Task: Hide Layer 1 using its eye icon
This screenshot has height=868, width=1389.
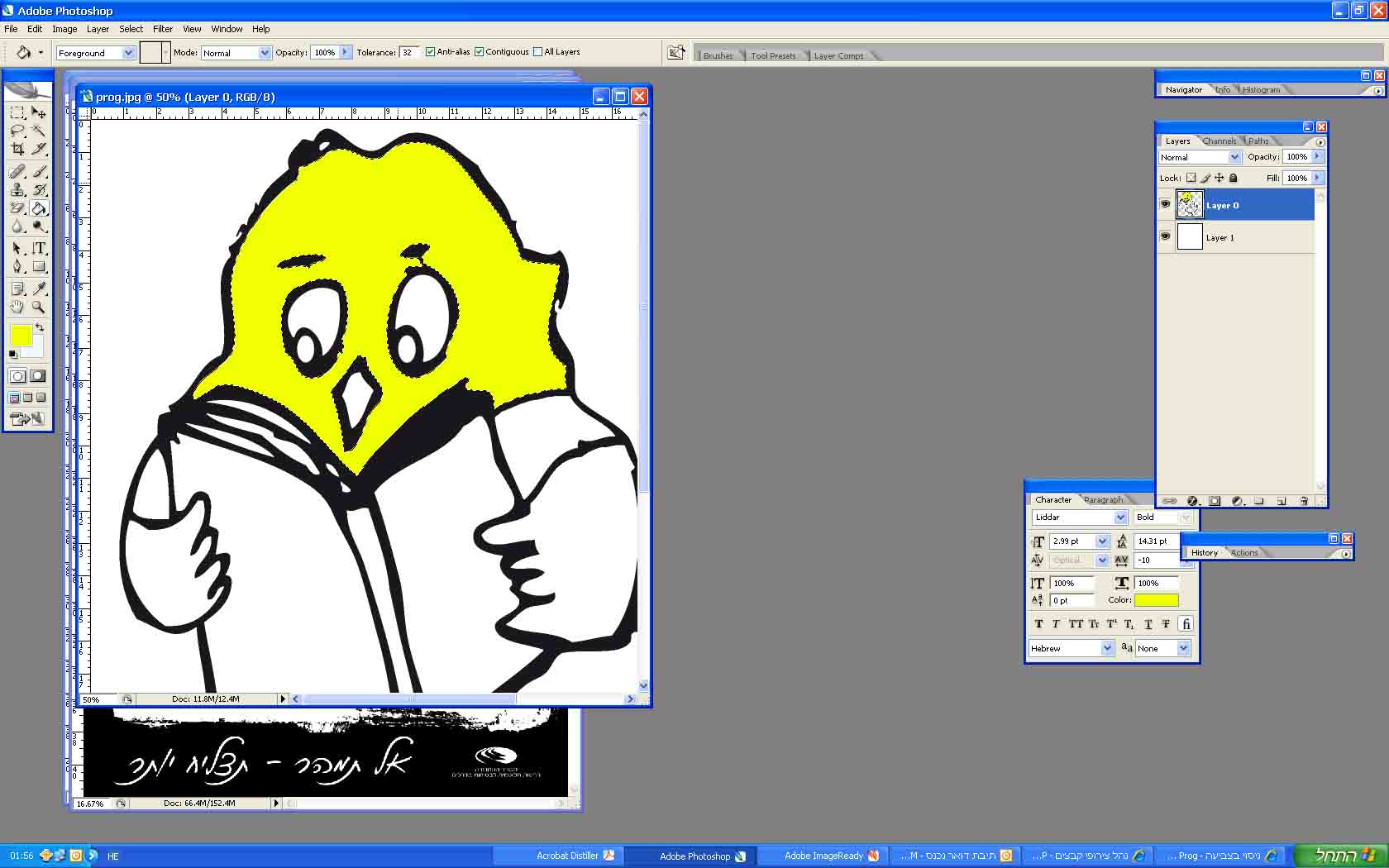Action: tap(1166, 236)
